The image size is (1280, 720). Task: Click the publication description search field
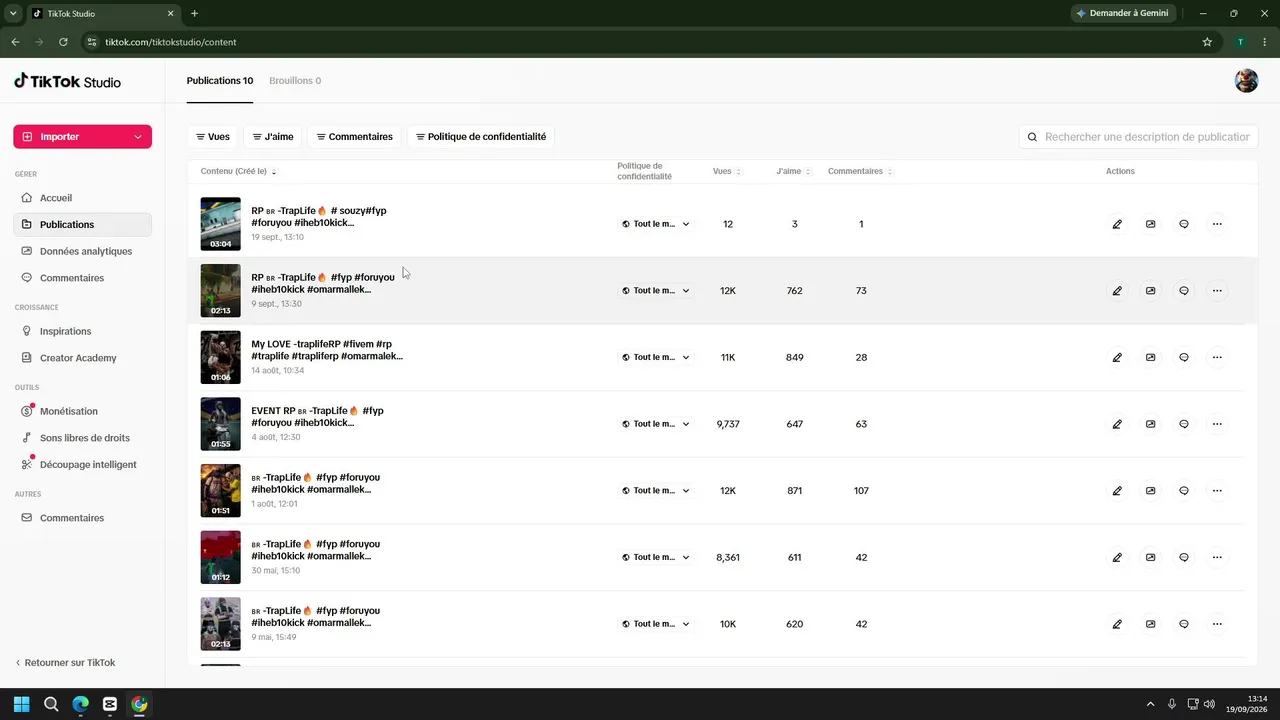coord(1139,137)
